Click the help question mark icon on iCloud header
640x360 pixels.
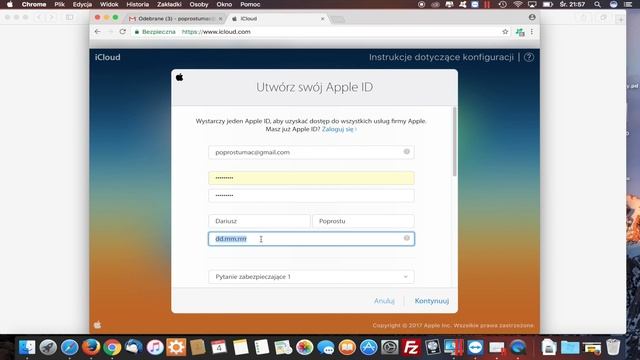point(529,57)
